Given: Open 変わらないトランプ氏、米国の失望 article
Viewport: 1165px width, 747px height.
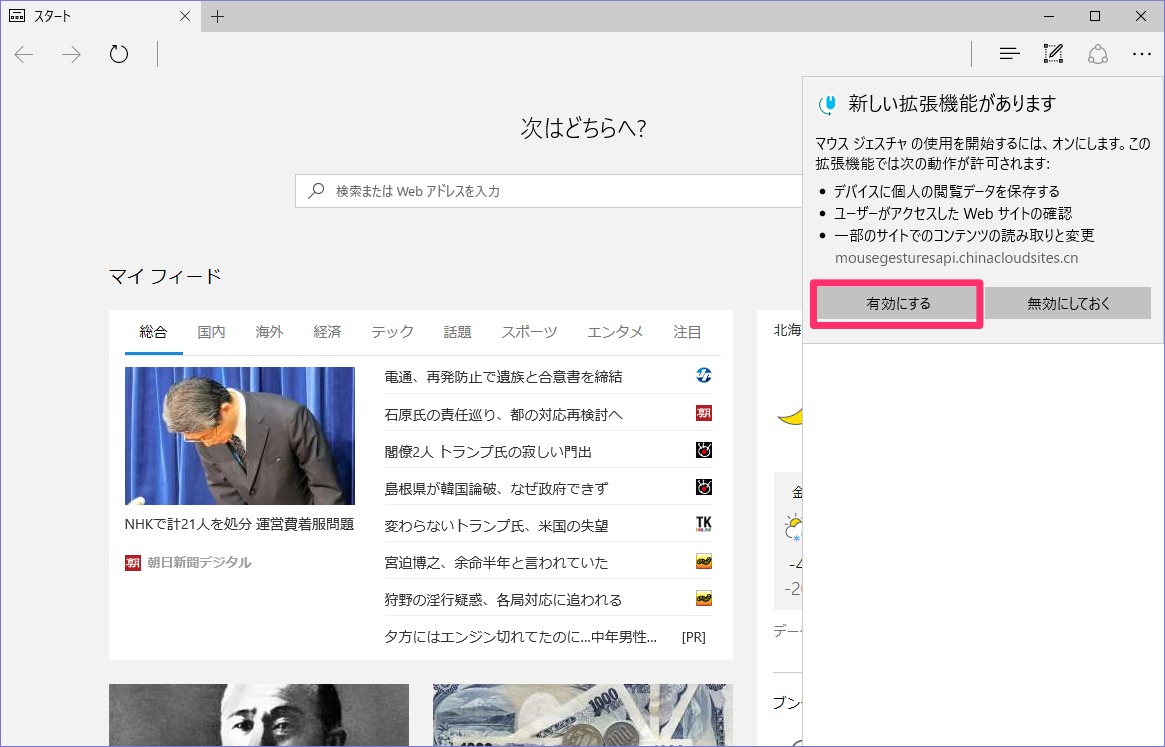Looking at the screenshot, I should pos(496,526).
